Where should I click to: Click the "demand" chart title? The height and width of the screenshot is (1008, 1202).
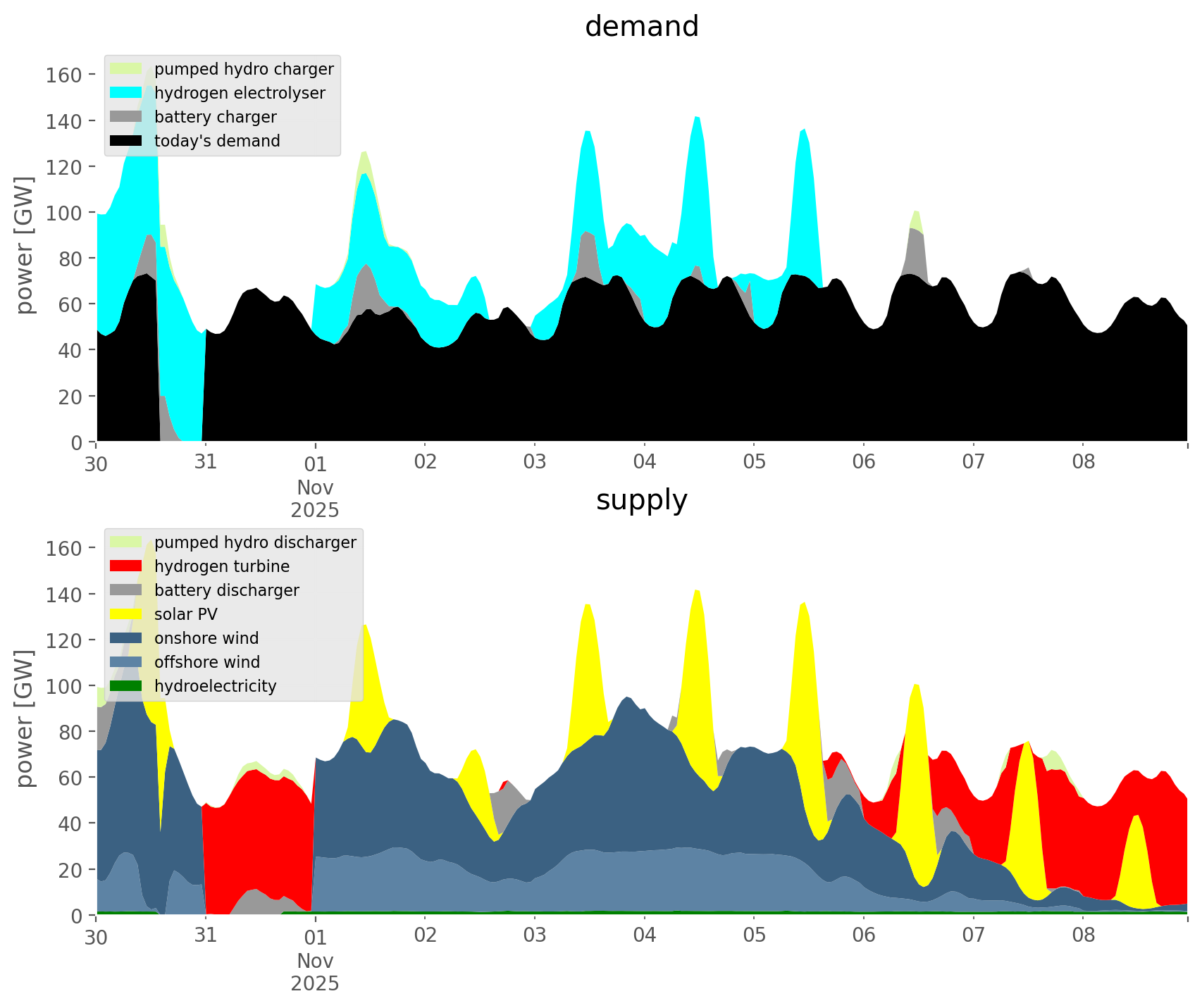(x=641, y=27)
